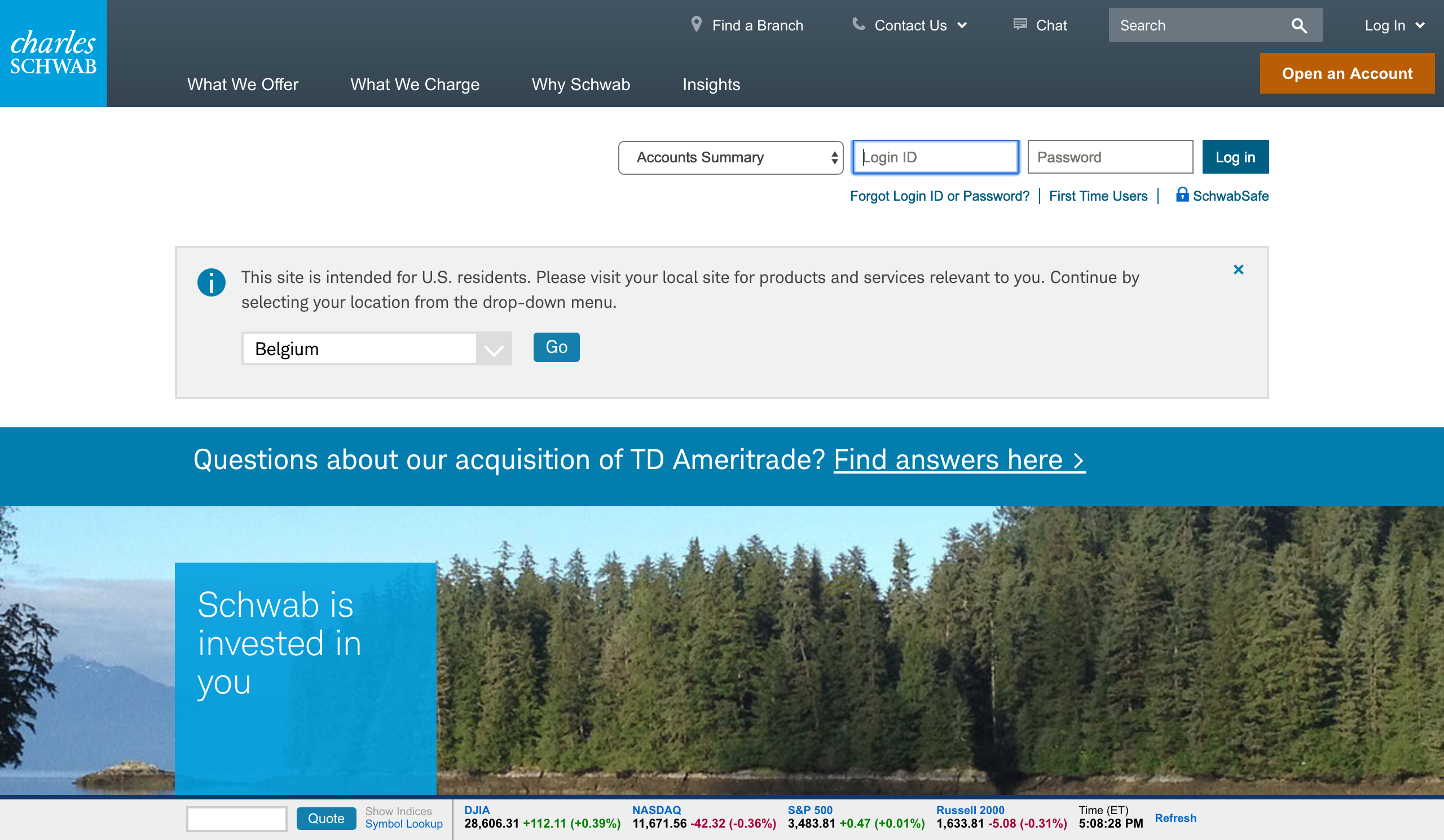Click the Chat speech bubble icon
Viewport: 1444px width, 840px height.
pos(1020,24)
